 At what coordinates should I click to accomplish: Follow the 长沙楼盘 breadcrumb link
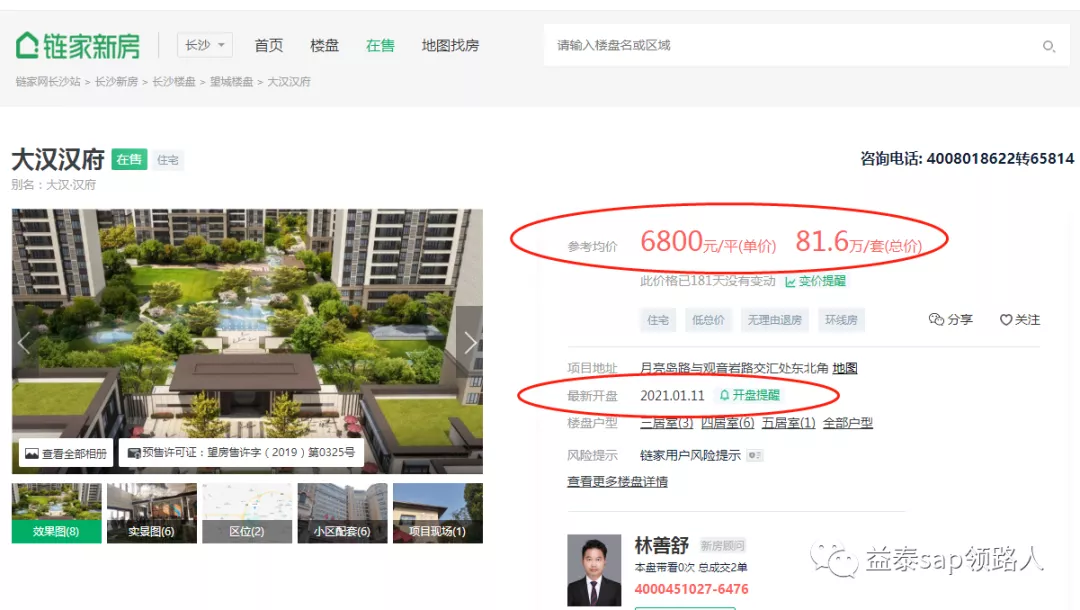click(x=174, y=81)
